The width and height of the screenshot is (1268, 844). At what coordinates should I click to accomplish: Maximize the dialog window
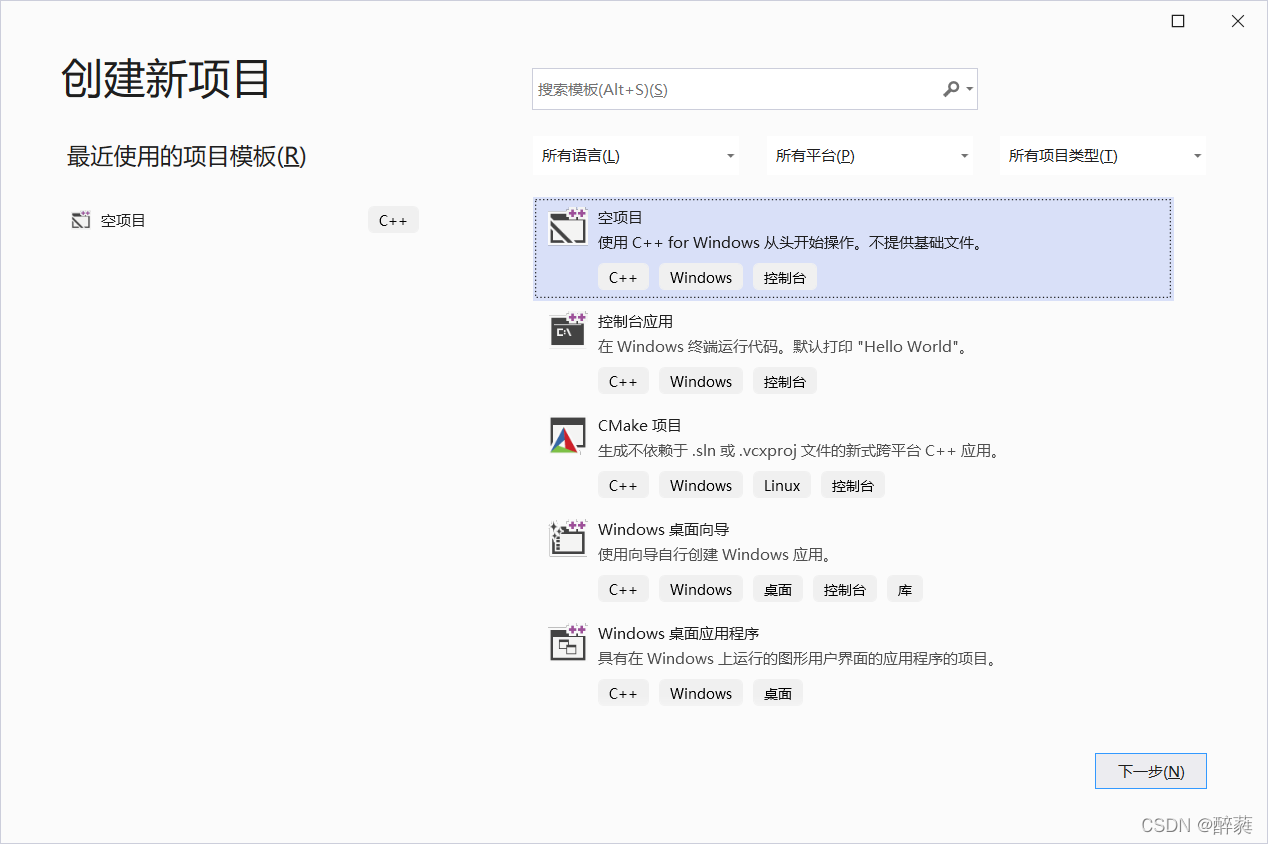[x=1178, y=21]
